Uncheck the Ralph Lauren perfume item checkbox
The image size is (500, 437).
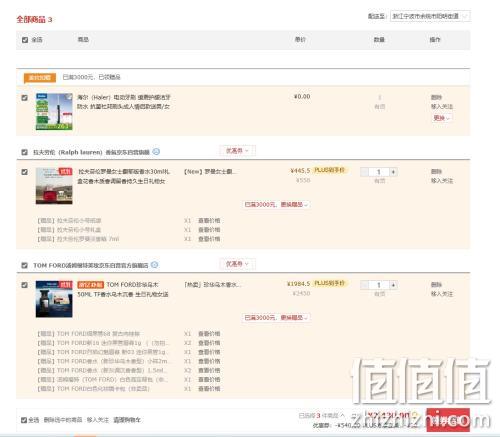click(24, 172)
